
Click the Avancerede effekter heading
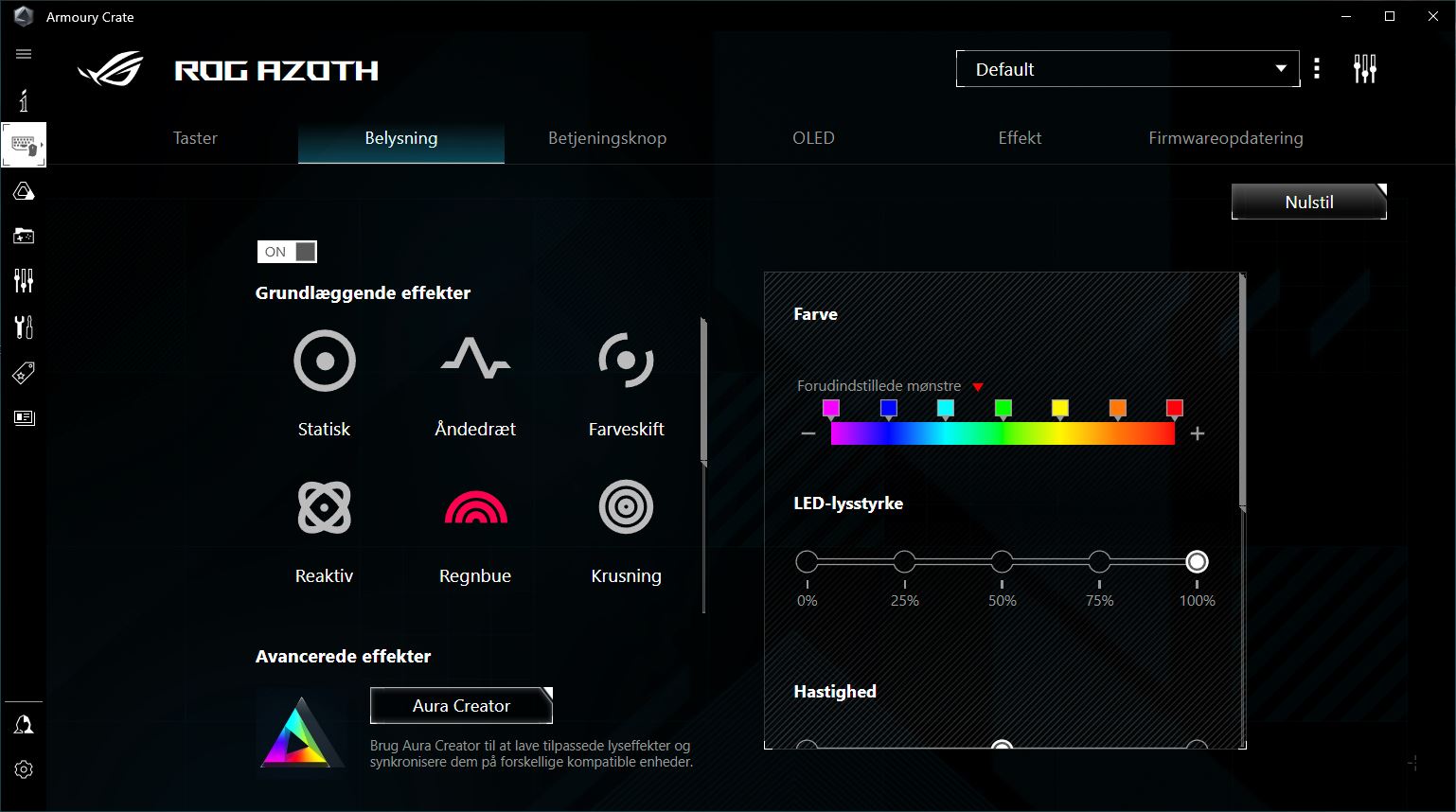[x=343, y=657]
